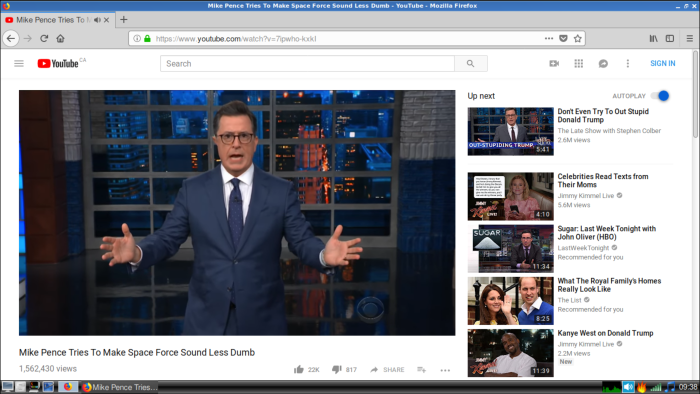This screenshot has width=700, height=394.
Task: Open the Jimmy Kimmel Live channel under Celebrities video
Action: click(x=586, y=196)
